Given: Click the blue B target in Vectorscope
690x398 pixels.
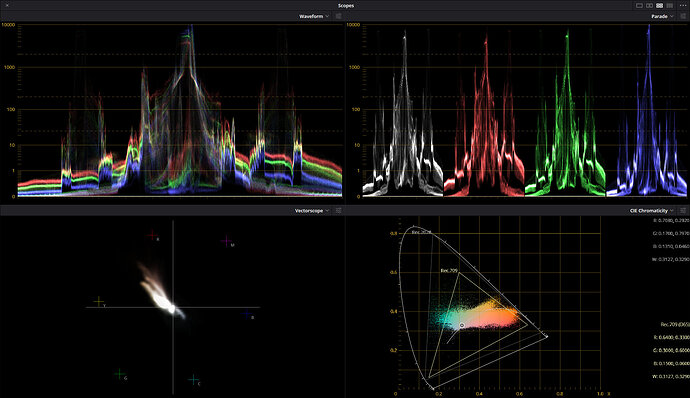Looking at the screenshot, I should 248,314.
